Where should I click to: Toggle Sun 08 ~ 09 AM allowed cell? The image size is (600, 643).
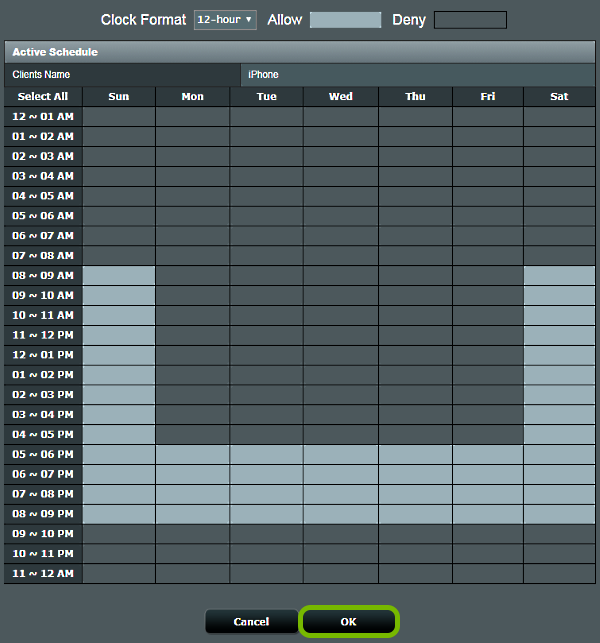coord(119,276)
